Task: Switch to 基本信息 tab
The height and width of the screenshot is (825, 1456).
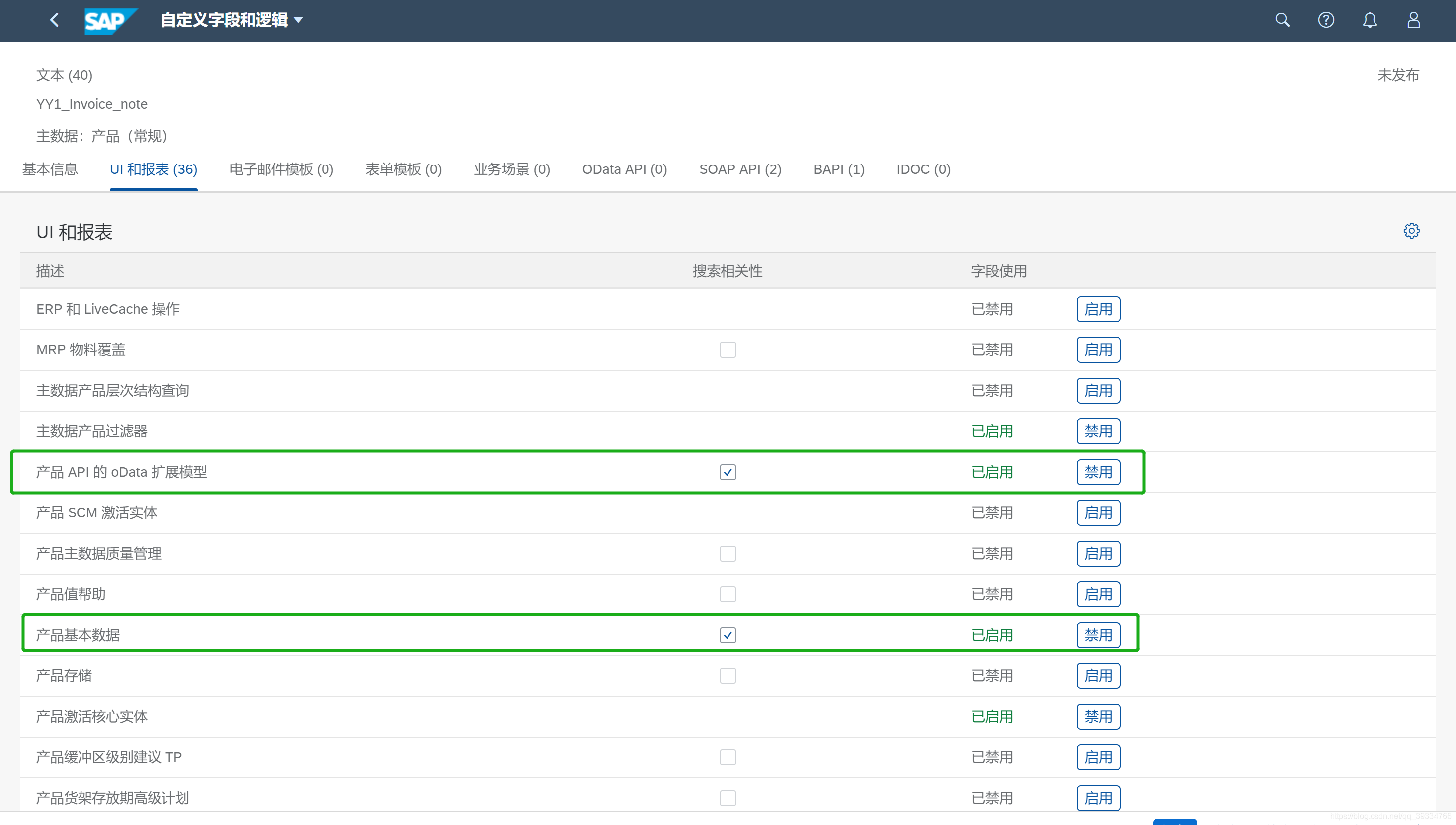Action: point(51,169)
